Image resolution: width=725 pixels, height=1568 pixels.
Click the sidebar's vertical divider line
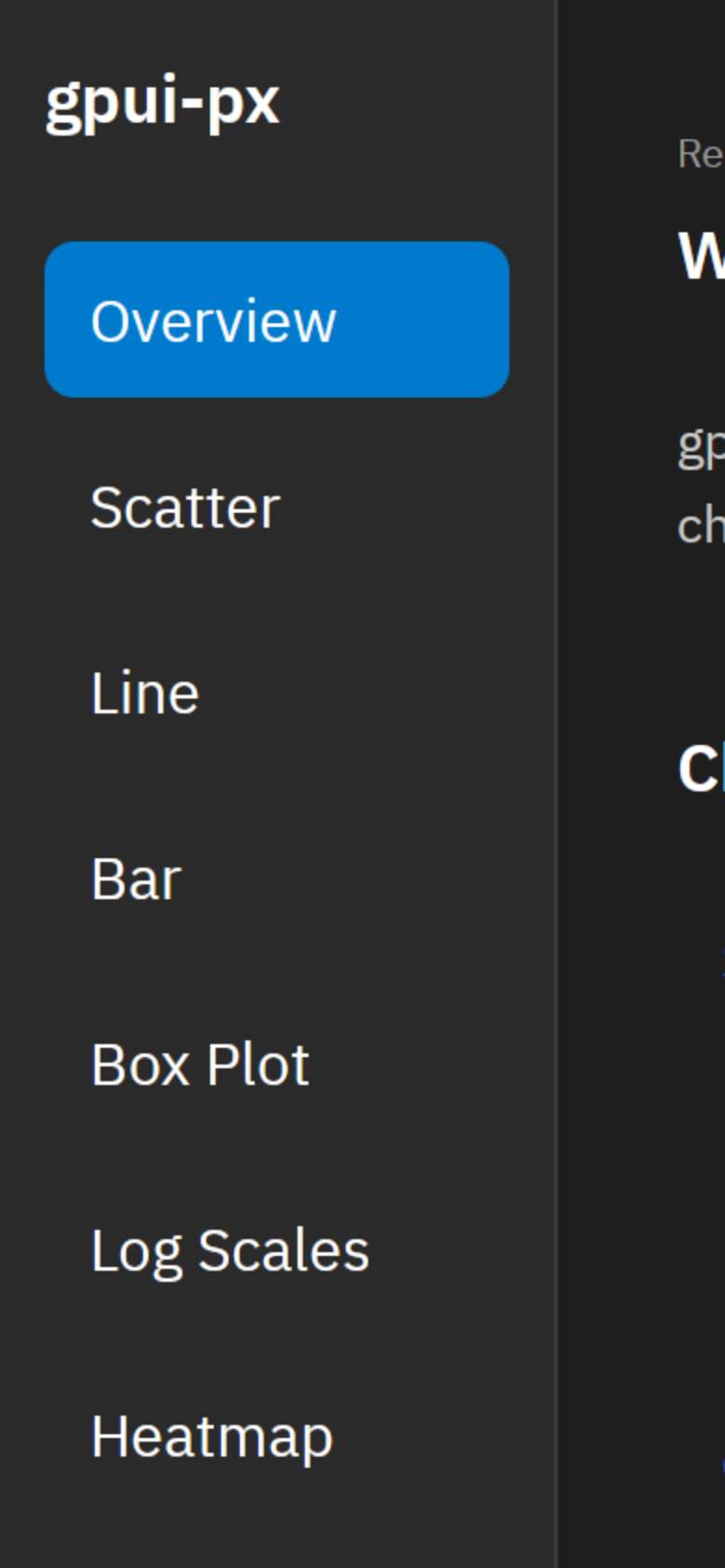tap(557, 784)
